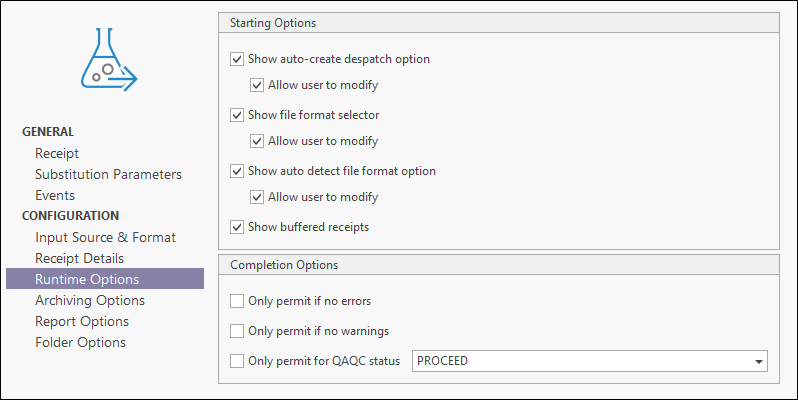
Task: Click the PROCEED combo box field
Action: pos(589,361)
